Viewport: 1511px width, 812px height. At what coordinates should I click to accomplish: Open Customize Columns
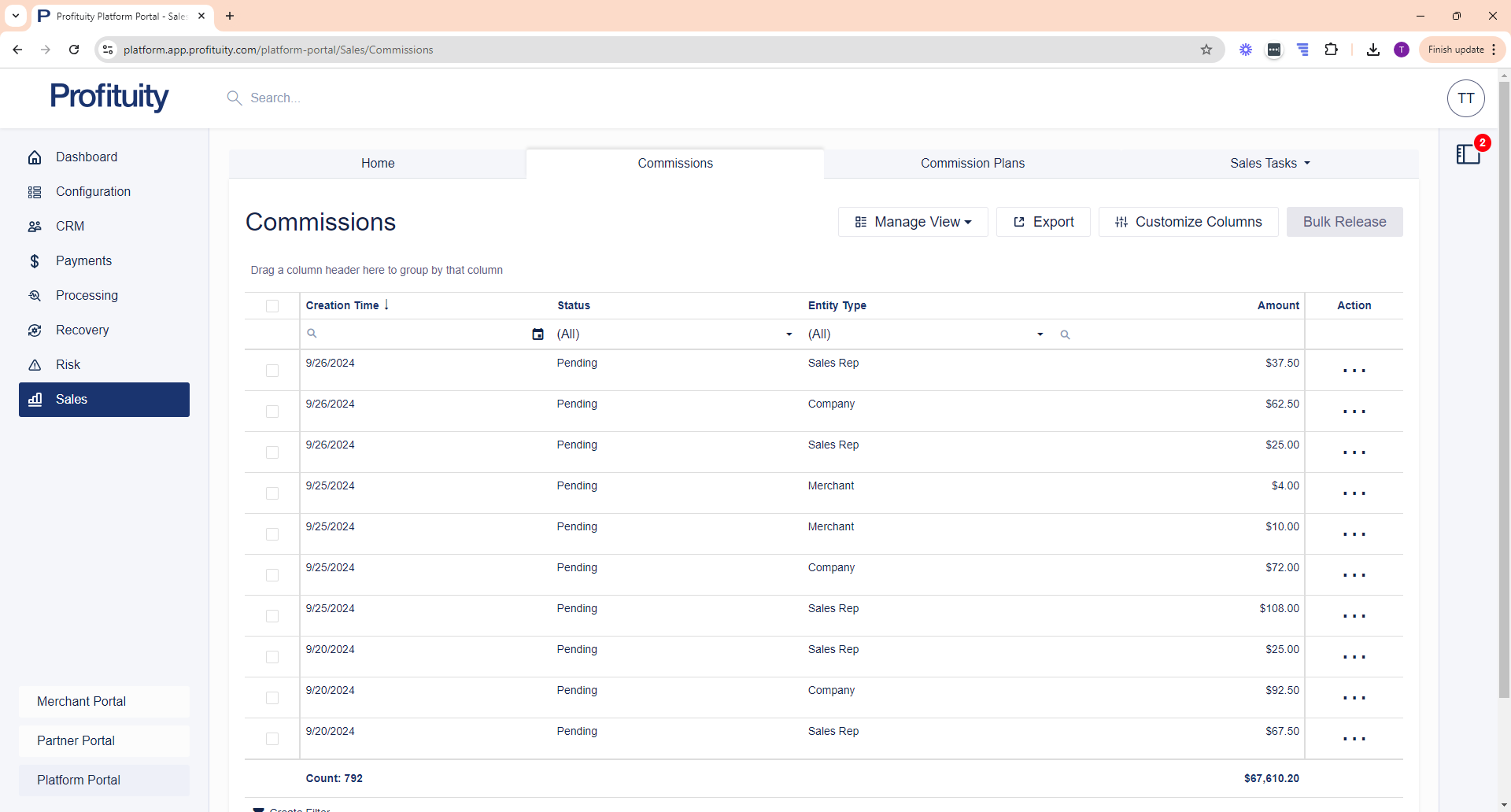[1188, 222]
